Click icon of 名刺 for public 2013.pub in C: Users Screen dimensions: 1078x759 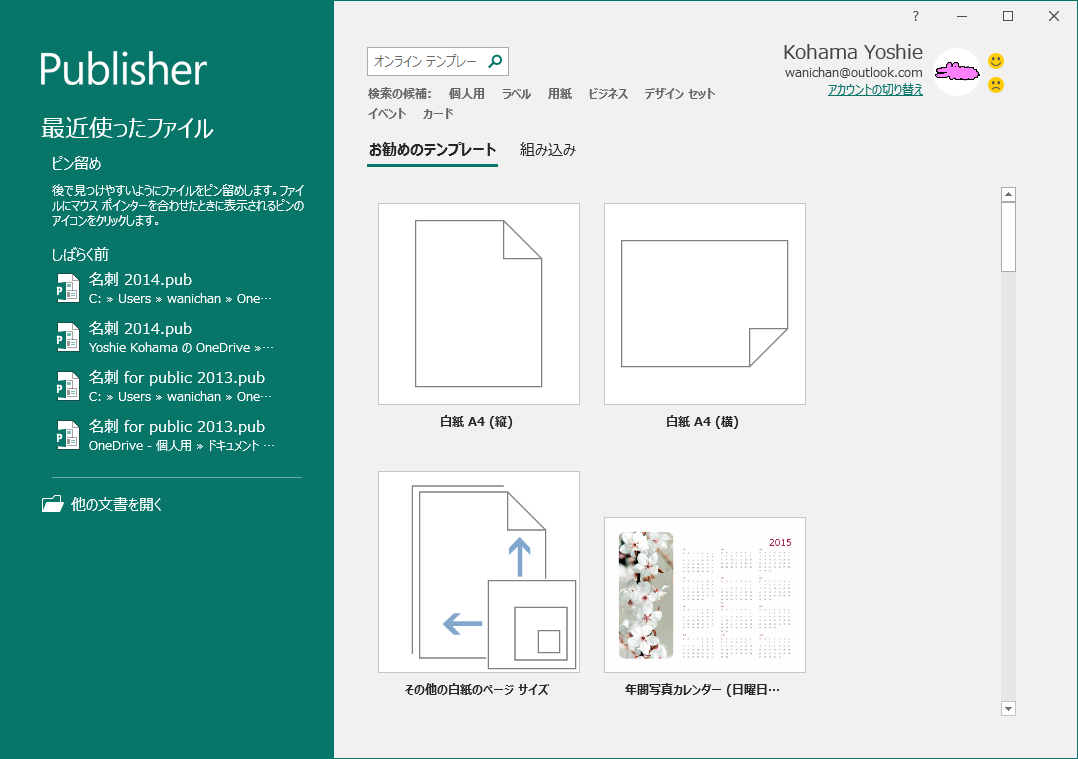point(67,386)
